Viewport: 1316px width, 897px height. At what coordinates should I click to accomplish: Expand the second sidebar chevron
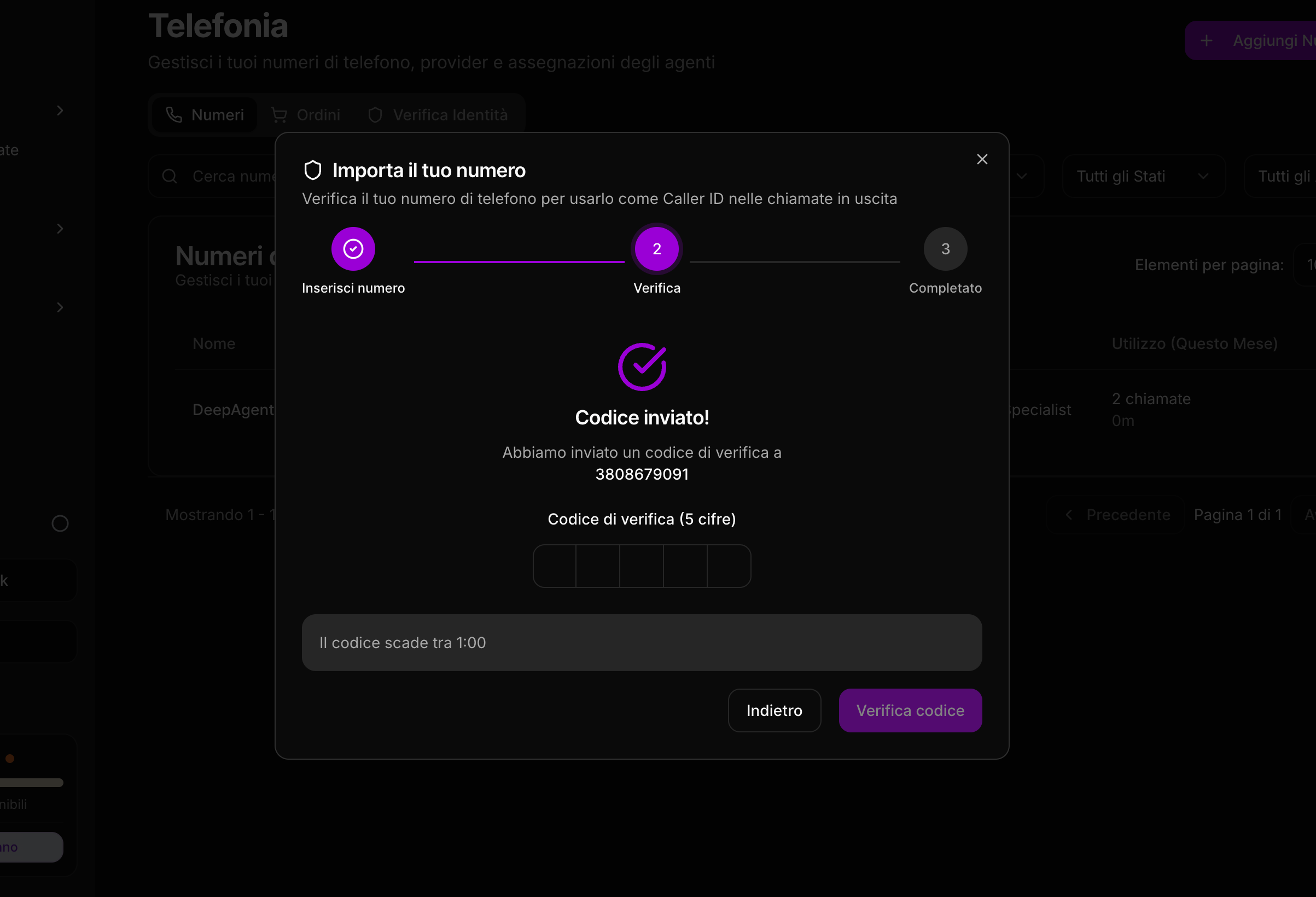[60, 229]
